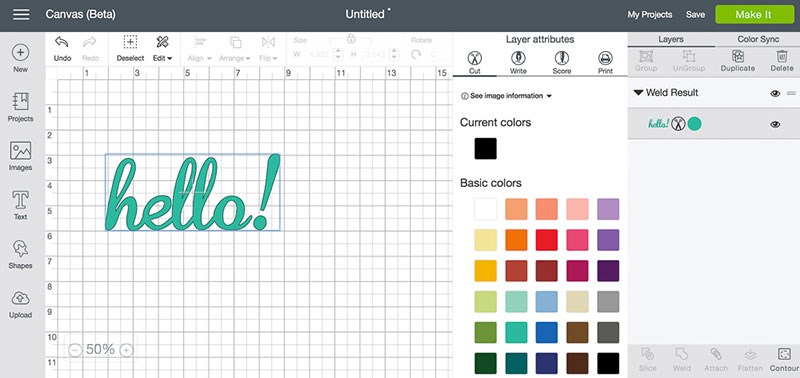This screenshot has width=800, height=378.
Task: Click the Weld Result drag handle
Action: click(791, 93)
